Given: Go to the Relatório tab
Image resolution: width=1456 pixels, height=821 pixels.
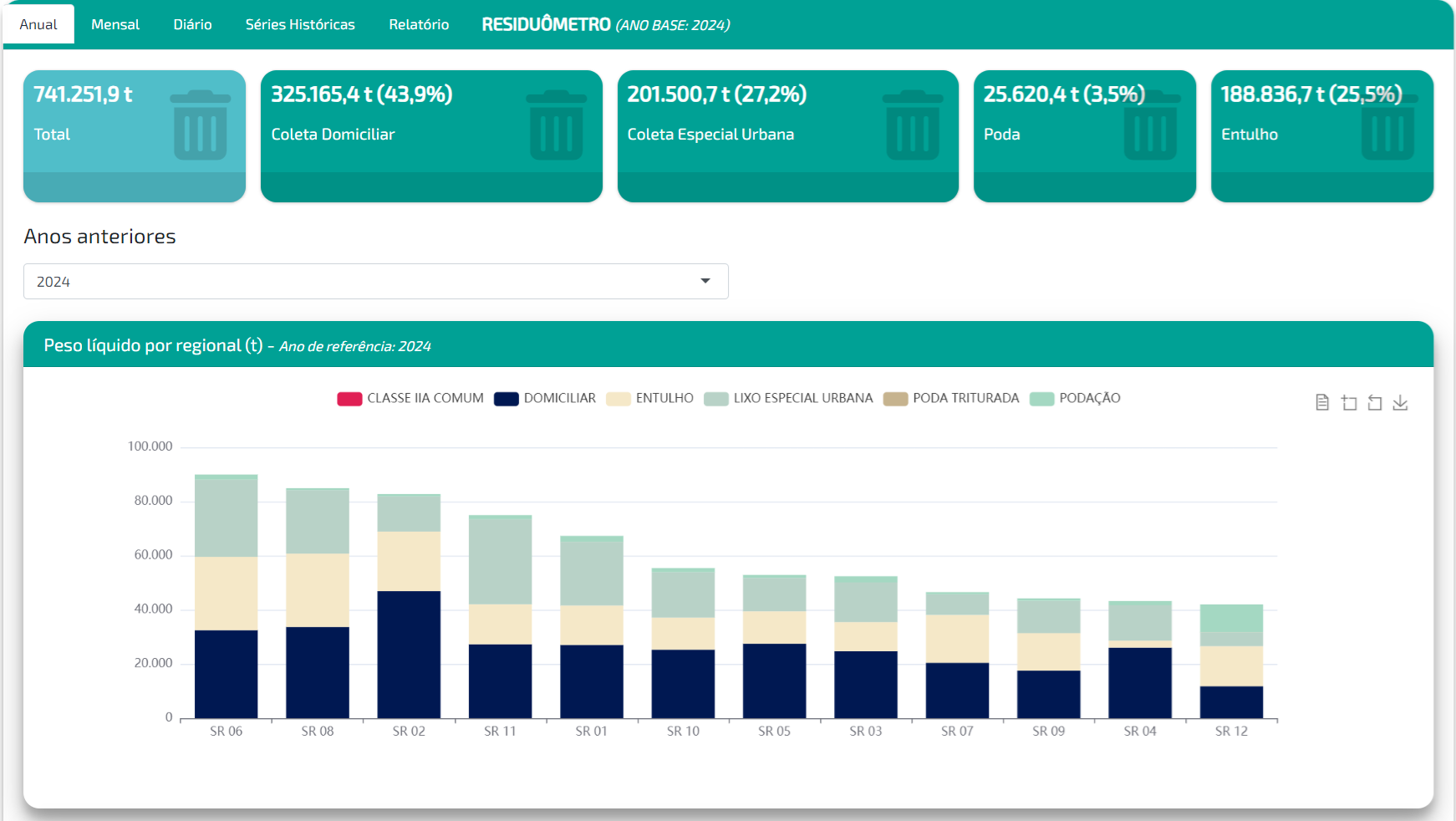Looking at the screenshot, I should [x=419, y=24].
